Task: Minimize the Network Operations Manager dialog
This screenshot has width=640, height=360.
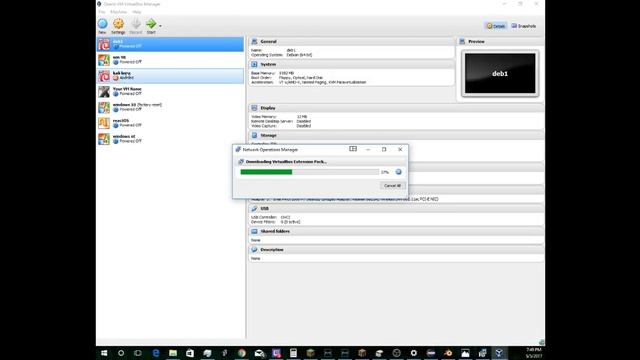Action: click(368, 149)
